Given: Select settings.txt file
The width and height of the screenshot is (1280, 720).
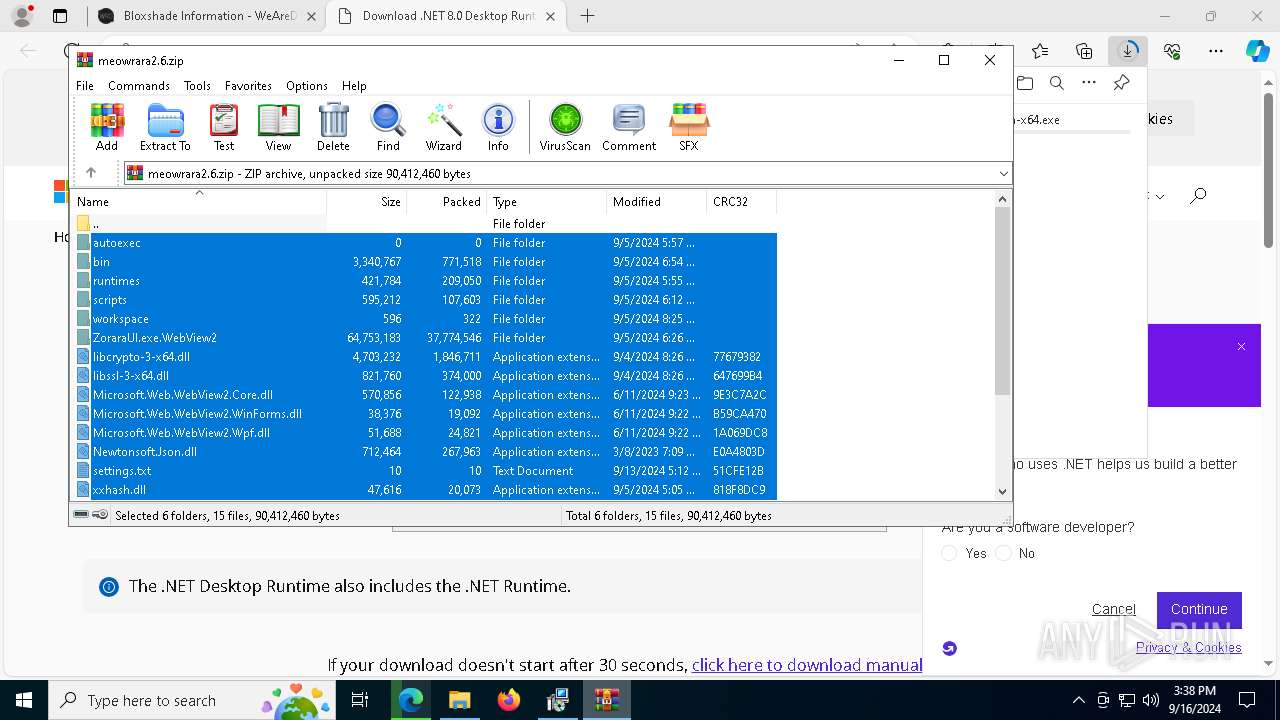Looking at the screenshot, I should (424, 471).
